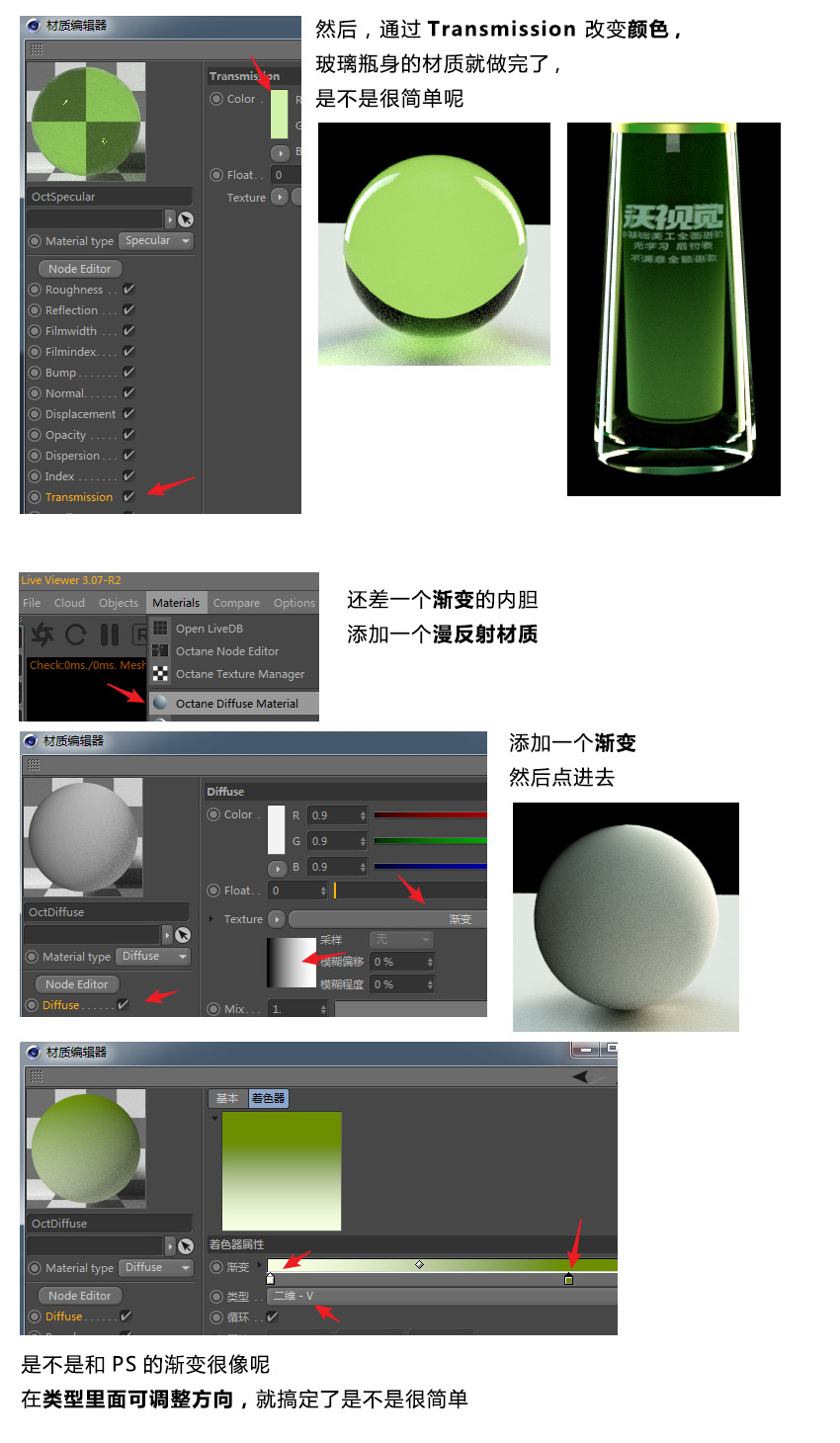This screenshot has height=1443, width=840.
Task: Click the green checkered material preview thumbnail
Action: (86, 123)
